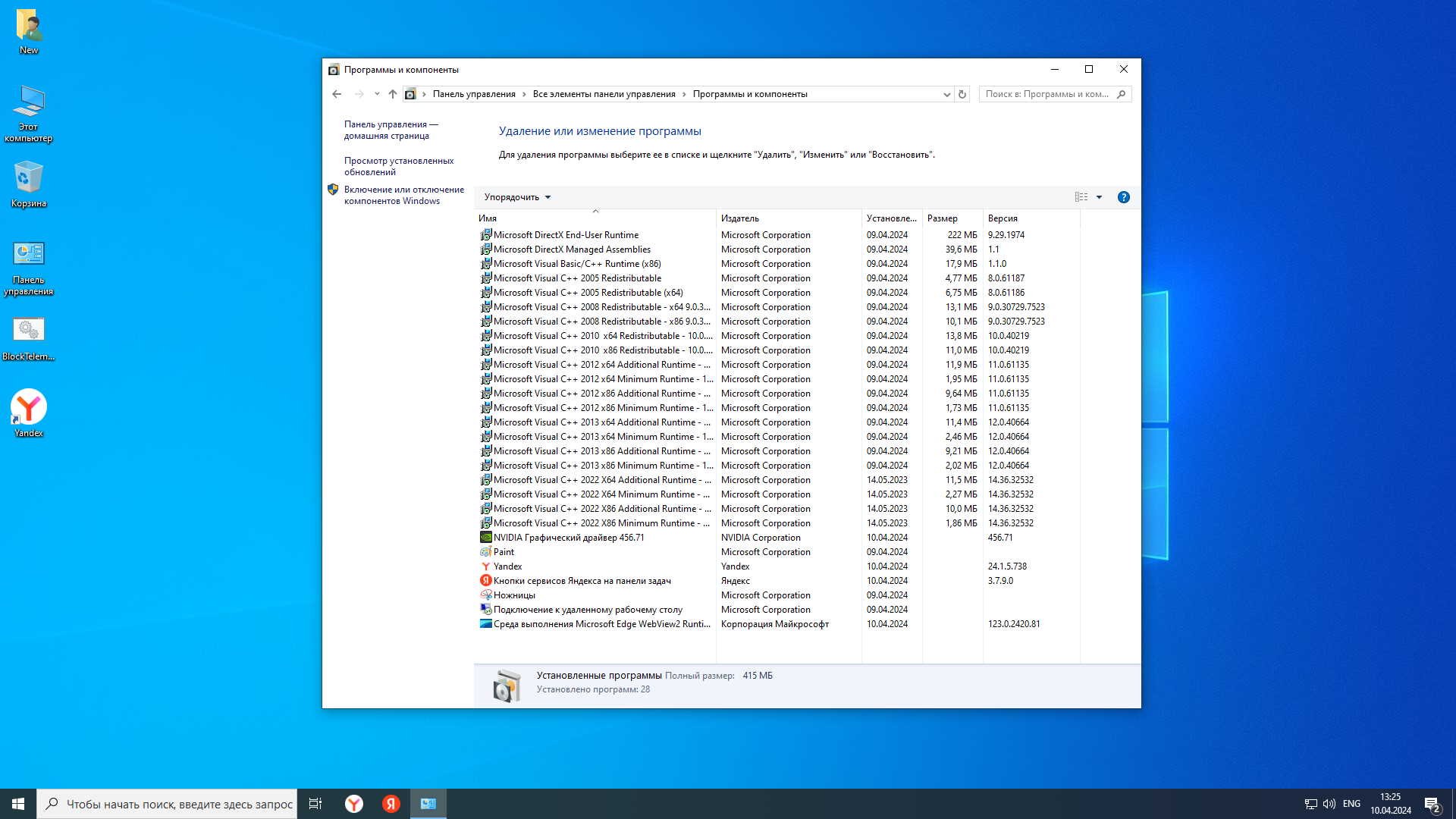
Task: Expand the address bar history dropdown
Action: pyautogui.click(x=946, y=94)
